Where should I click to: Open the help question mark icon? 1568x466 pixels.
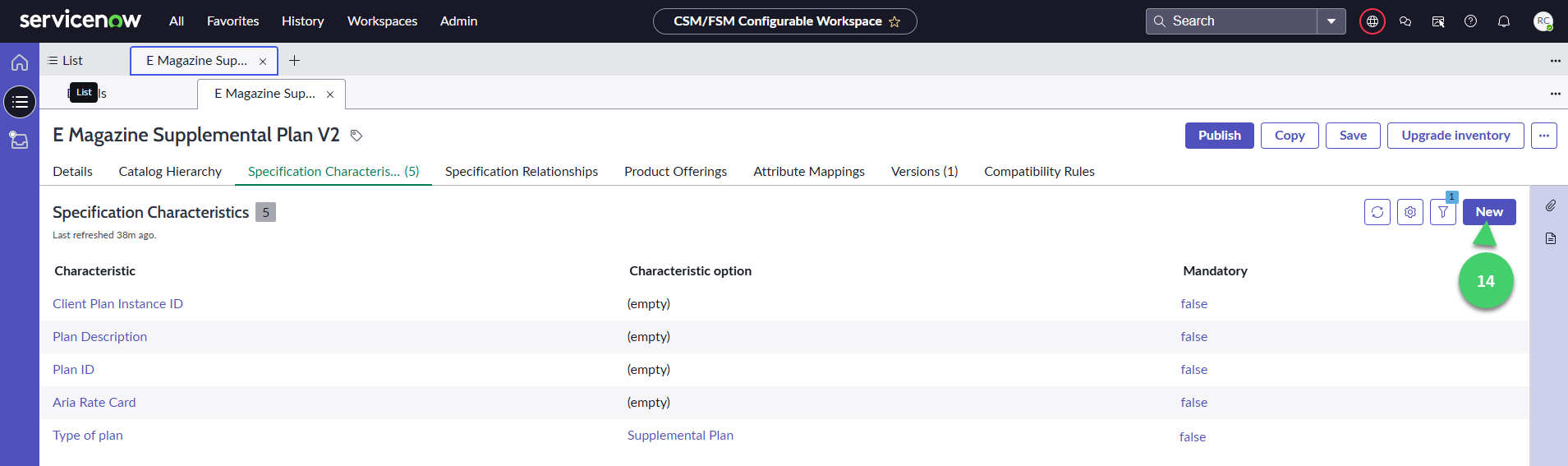click(1471, 21)
